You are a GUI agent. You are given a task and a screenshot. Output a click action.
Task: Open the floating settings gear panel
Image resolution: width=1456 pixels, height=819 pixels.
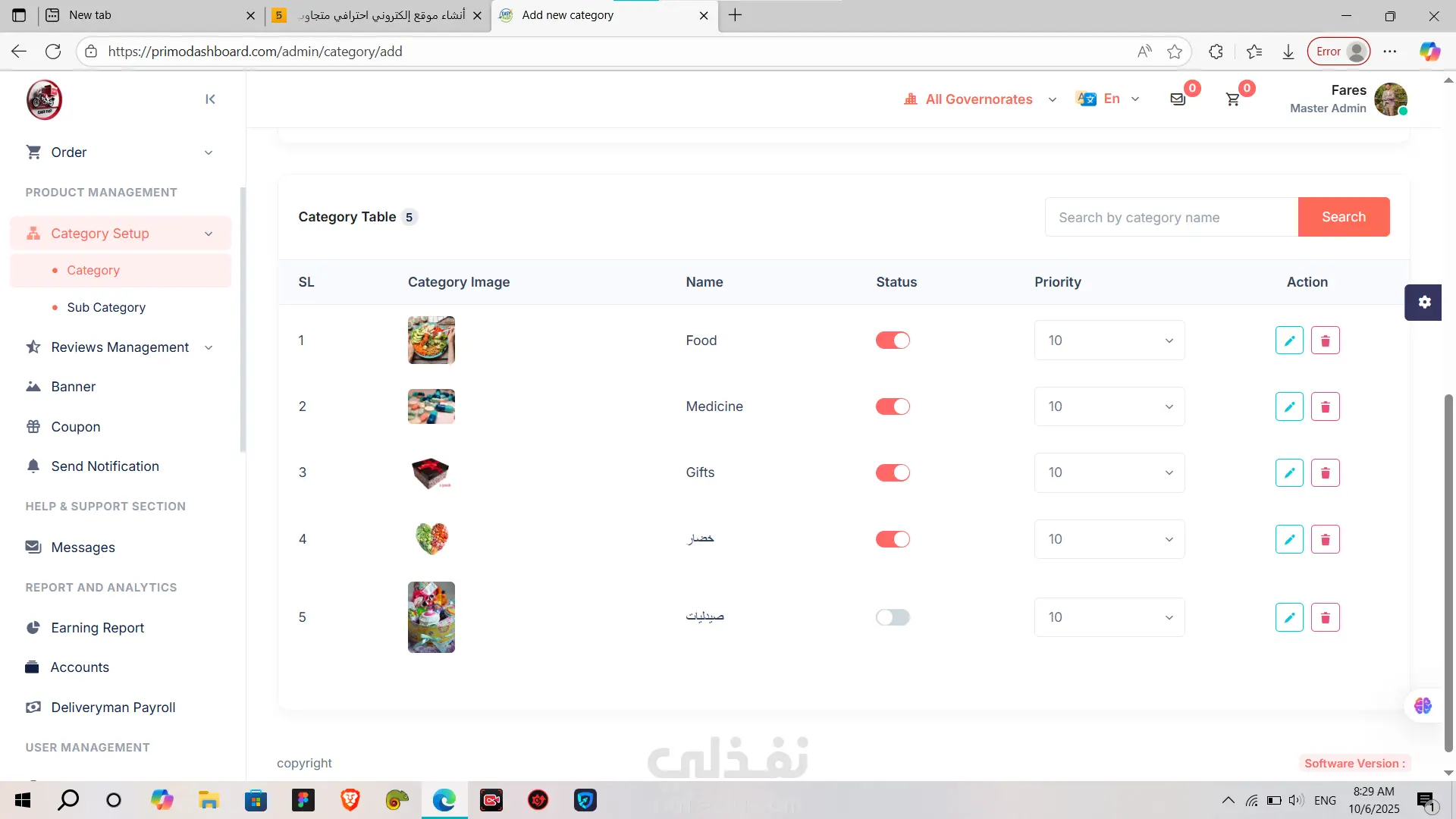[1423, 303]
